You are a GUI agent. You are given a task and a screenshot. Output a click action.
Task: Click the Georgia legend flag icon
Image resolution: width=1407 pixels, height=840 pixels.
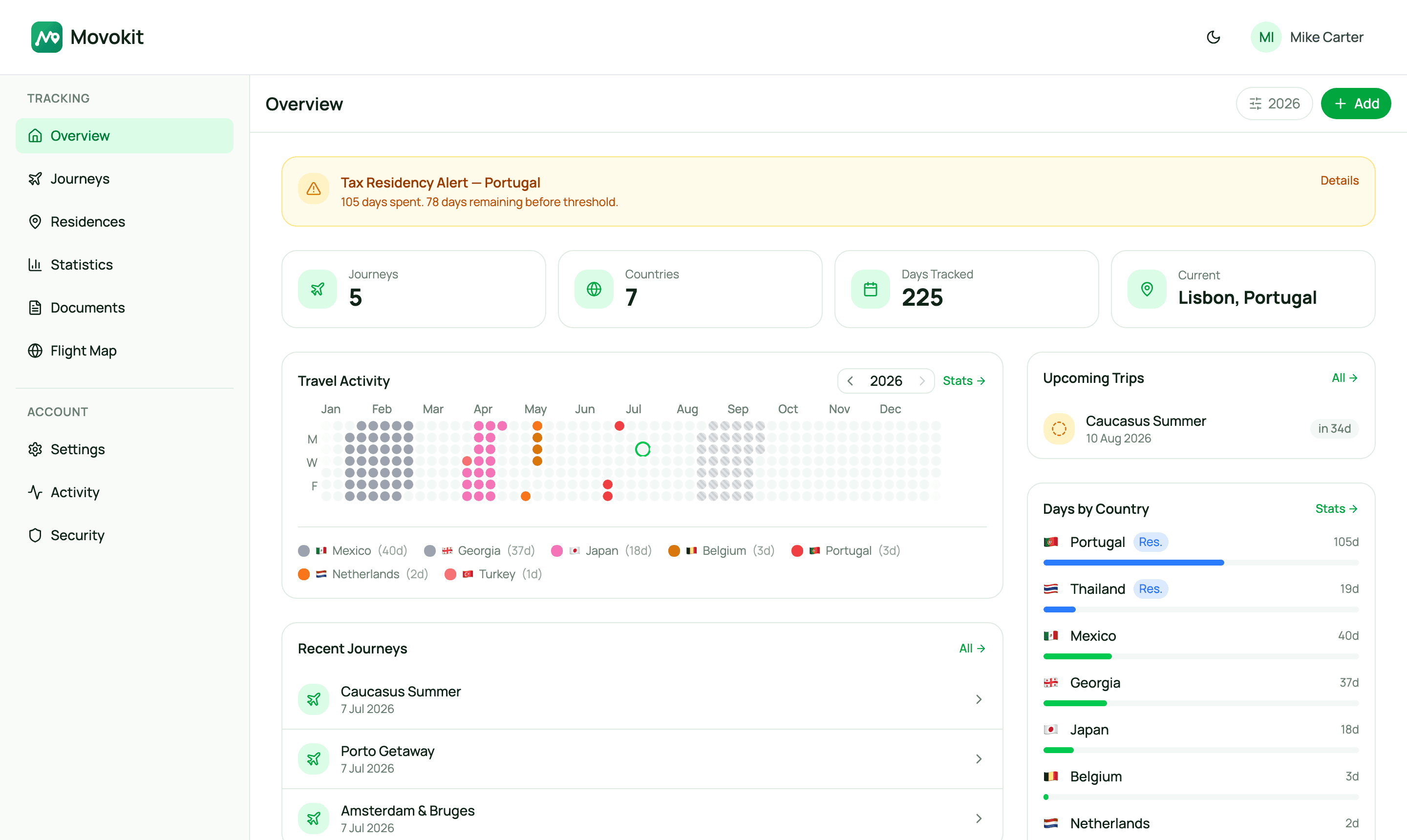tap(447, 551)
